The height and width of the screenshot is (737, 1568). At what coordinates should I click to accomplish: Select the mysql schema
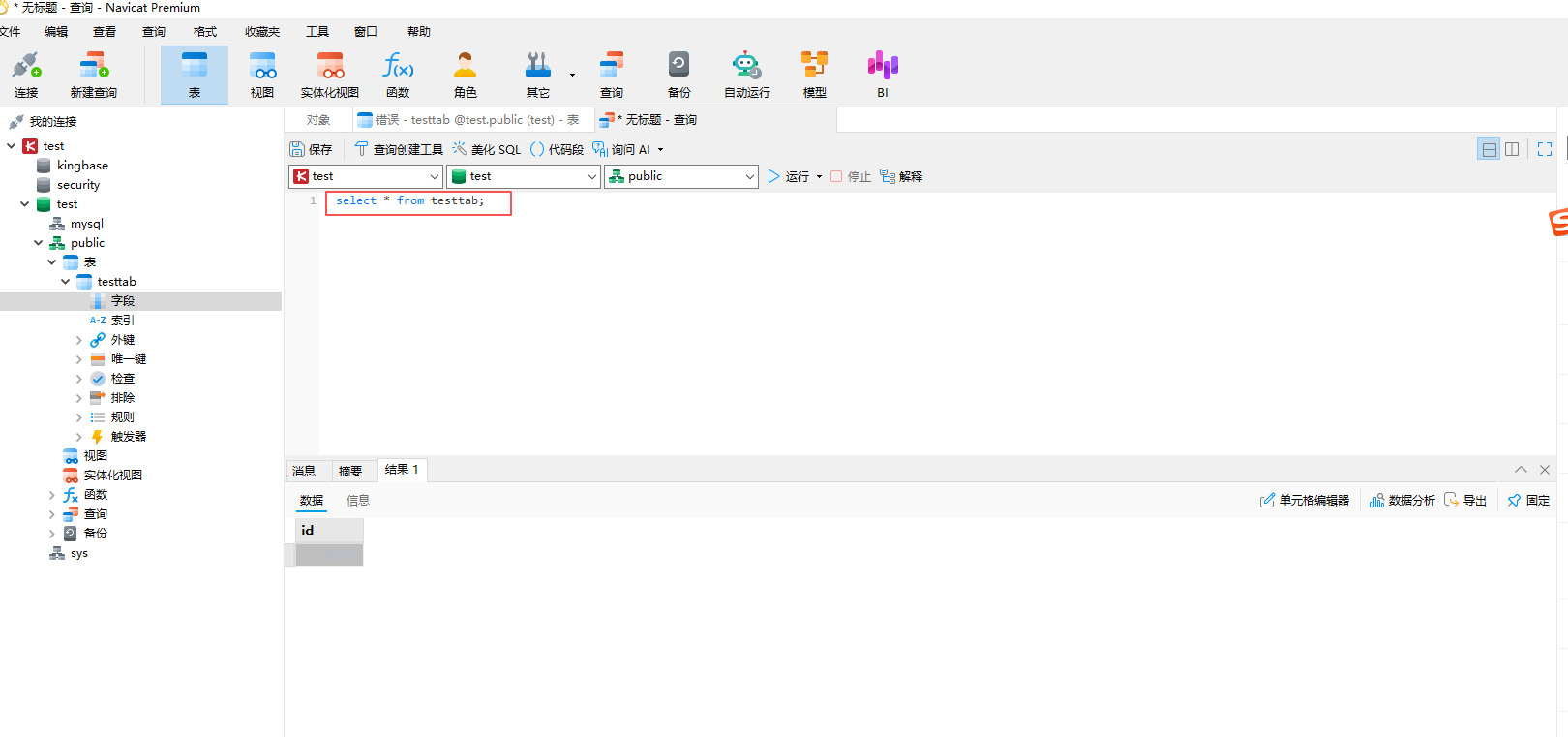click(76, 224)
